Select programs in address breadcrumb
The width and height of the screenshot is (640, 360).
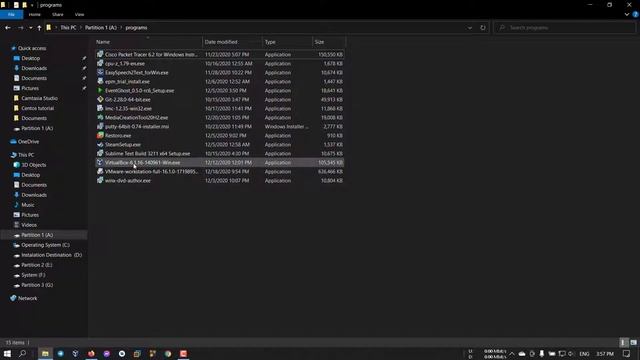(136, 28)
